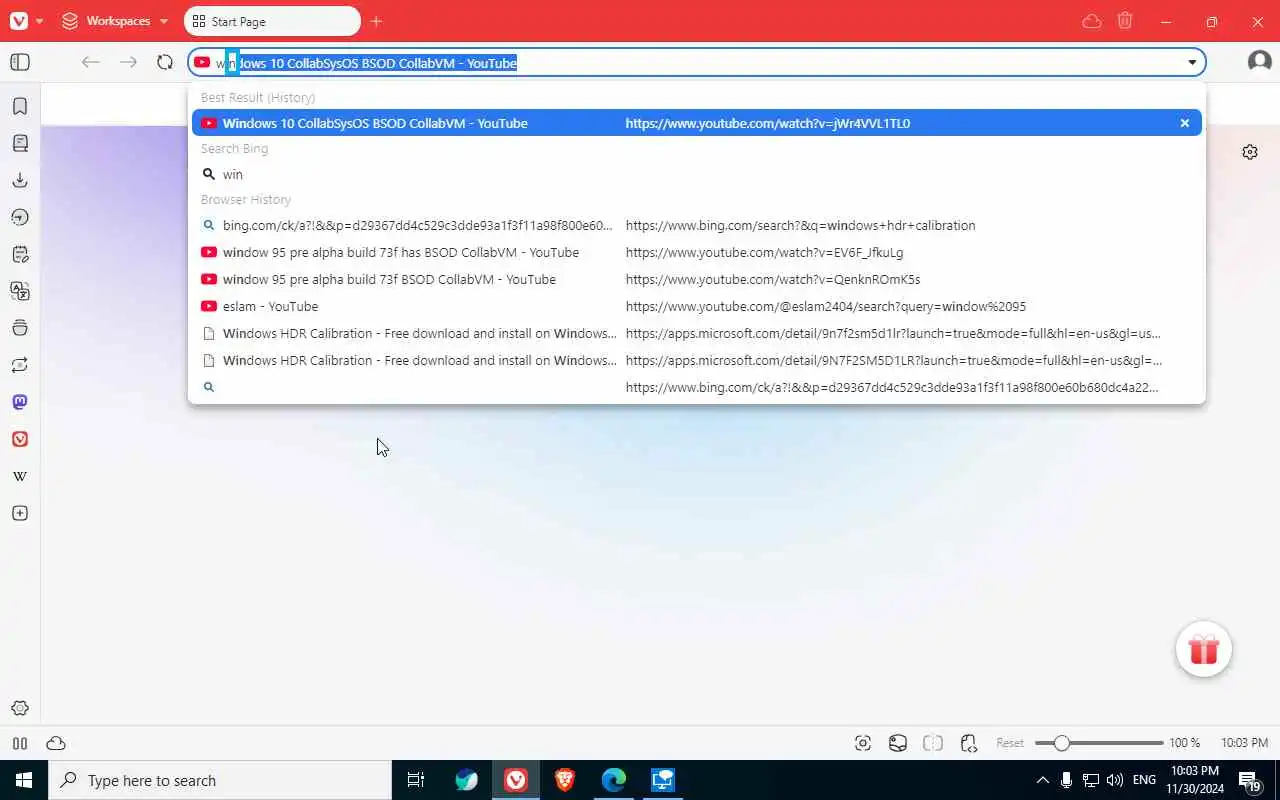Open the Mastodon web panel
Viewport: 1280px width, 800px height.
pos(20,402)
